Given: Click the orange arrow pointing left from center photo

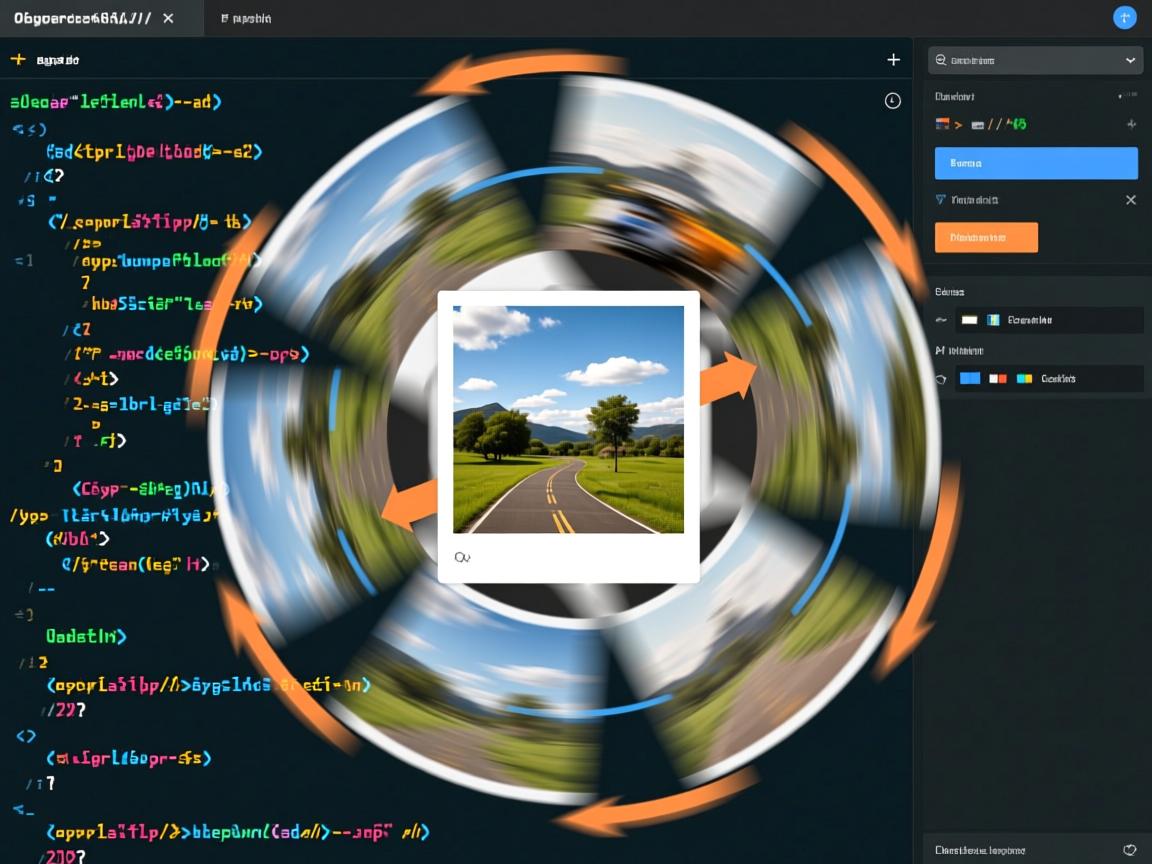Looking at the screenshot, I should coord(410,505).
